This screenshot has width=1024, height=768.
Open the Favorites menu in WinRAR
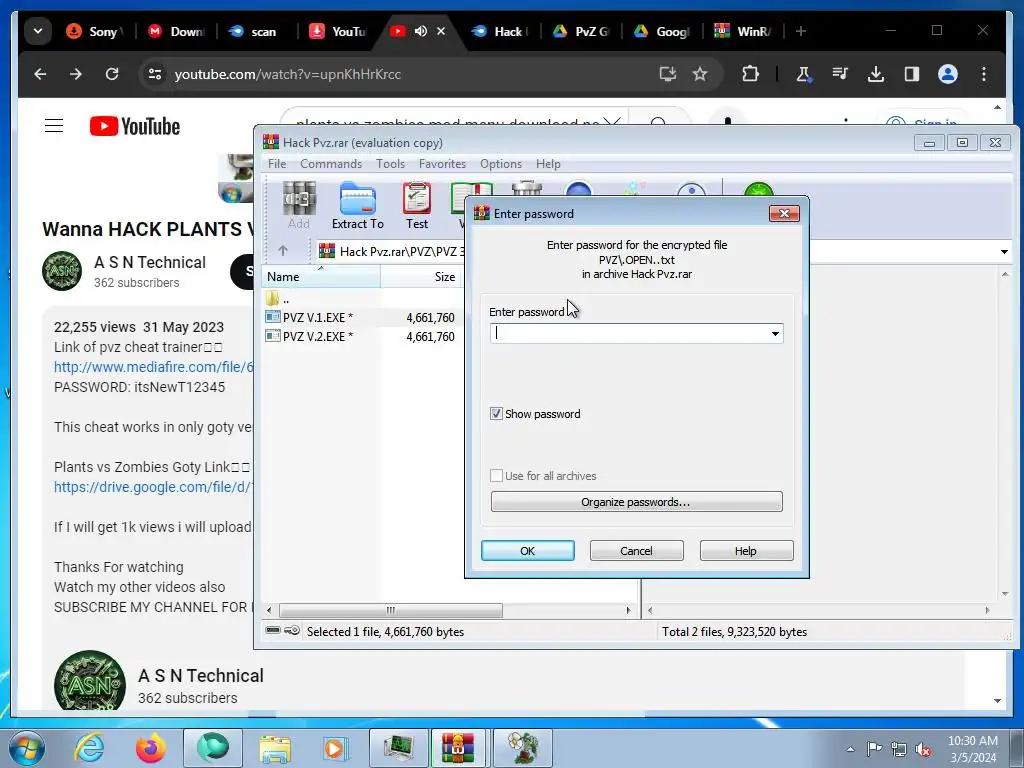(x=442, y=164)
